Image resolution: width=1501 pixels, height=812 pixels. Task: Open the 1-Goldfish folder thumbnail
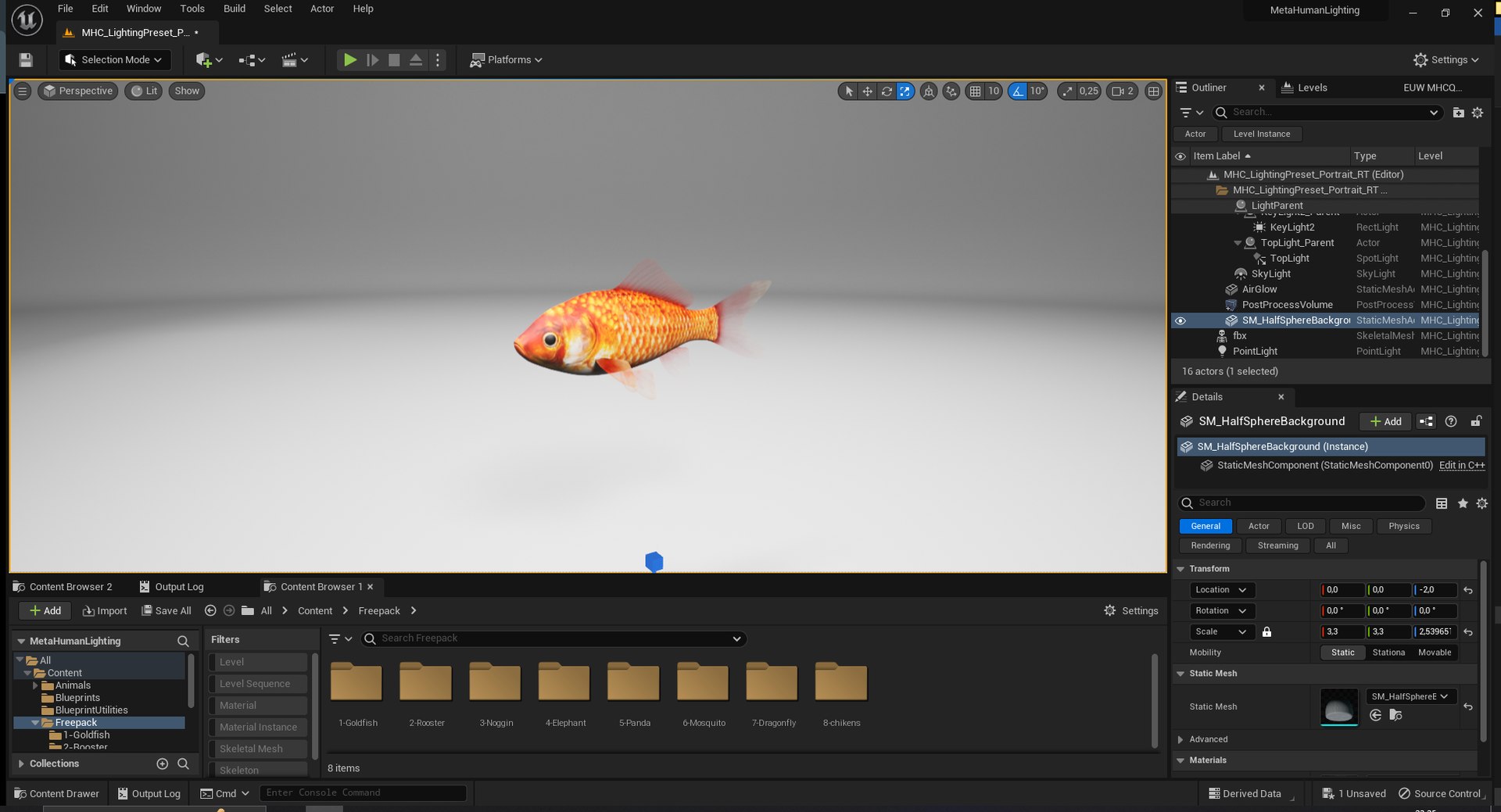point(356,682)
